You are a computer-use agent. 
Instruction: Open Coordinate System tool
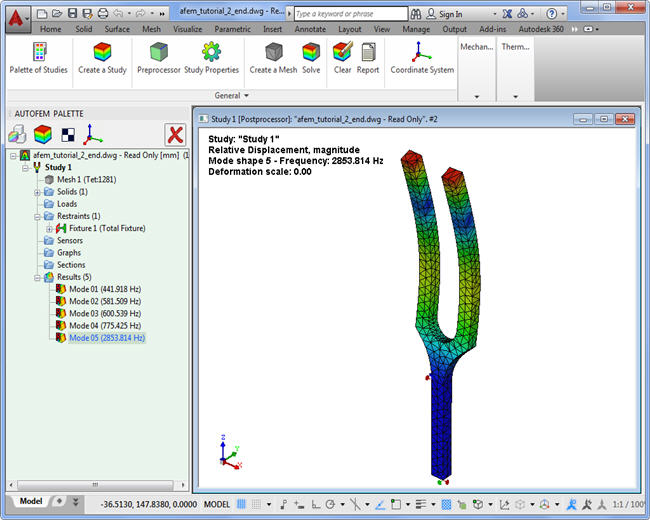coord(422,59)
